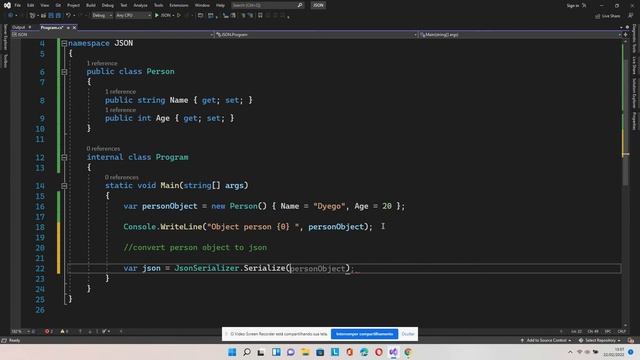
Task: Open the Edit menu
Action: (x=31, y=5)
